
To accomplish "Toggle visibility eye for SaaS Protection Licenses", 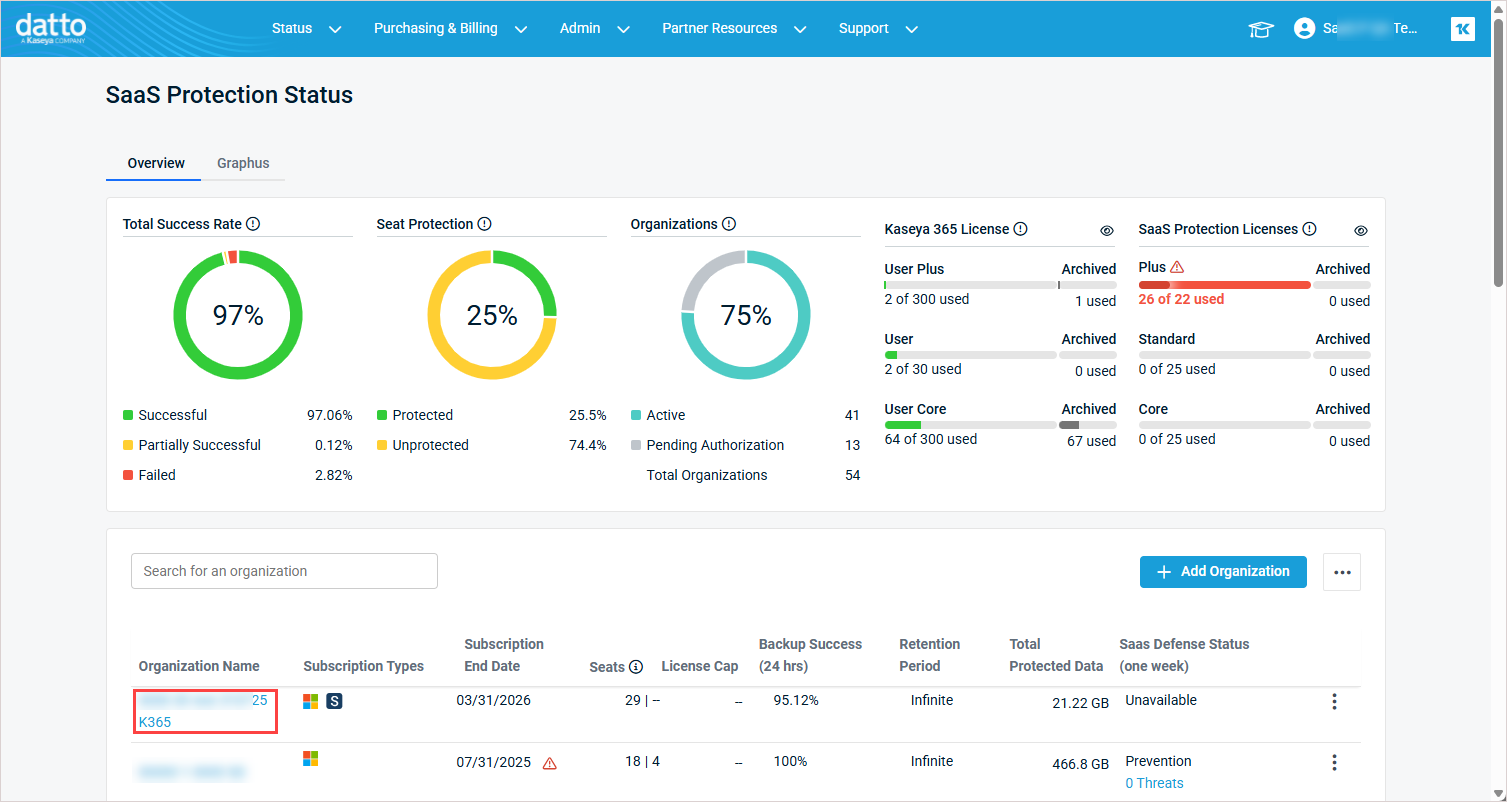I will (1361, 230).
